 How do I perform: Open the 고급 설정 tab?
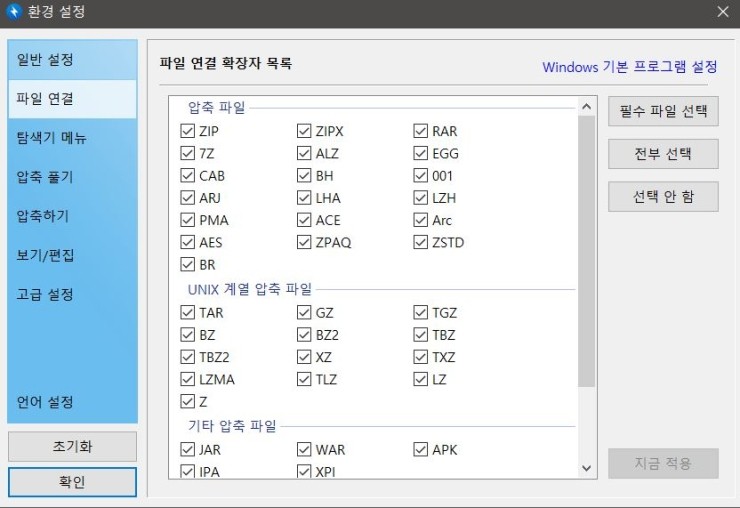(x=72, y=295)
